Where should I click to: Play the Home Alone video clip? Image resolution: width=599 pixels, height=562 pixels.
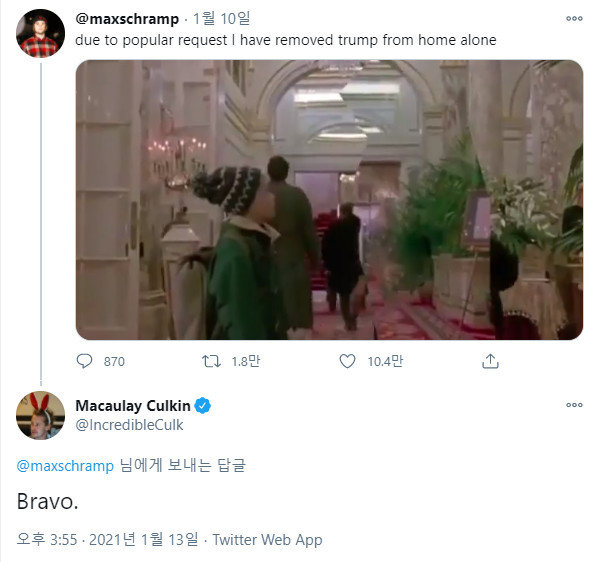pos(329,200)
